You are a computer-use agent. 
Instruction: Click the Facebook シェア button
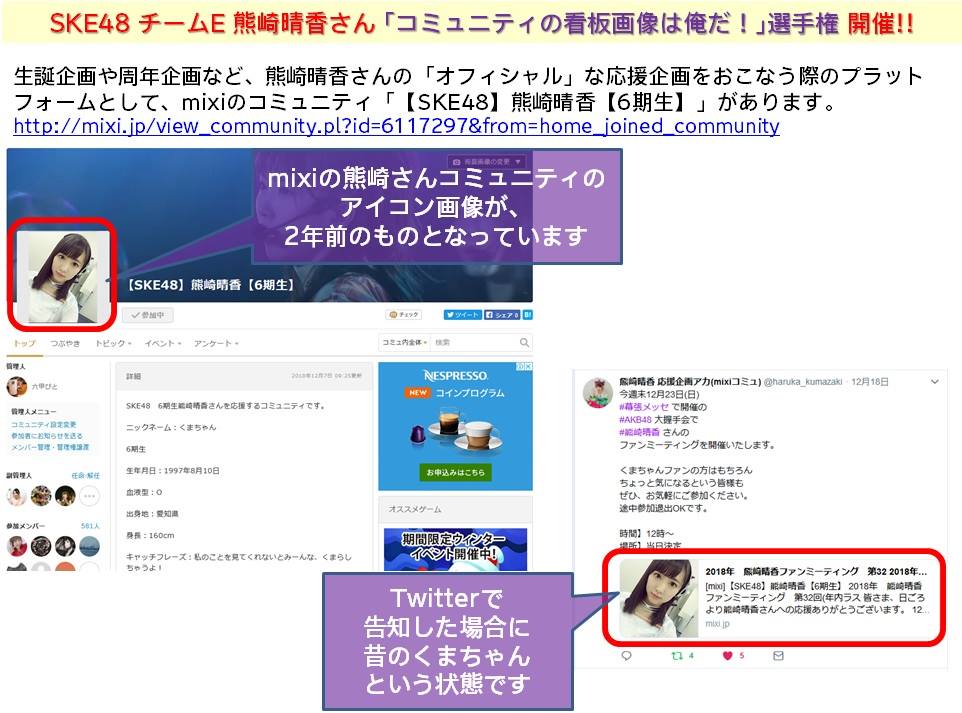point(502,315)
